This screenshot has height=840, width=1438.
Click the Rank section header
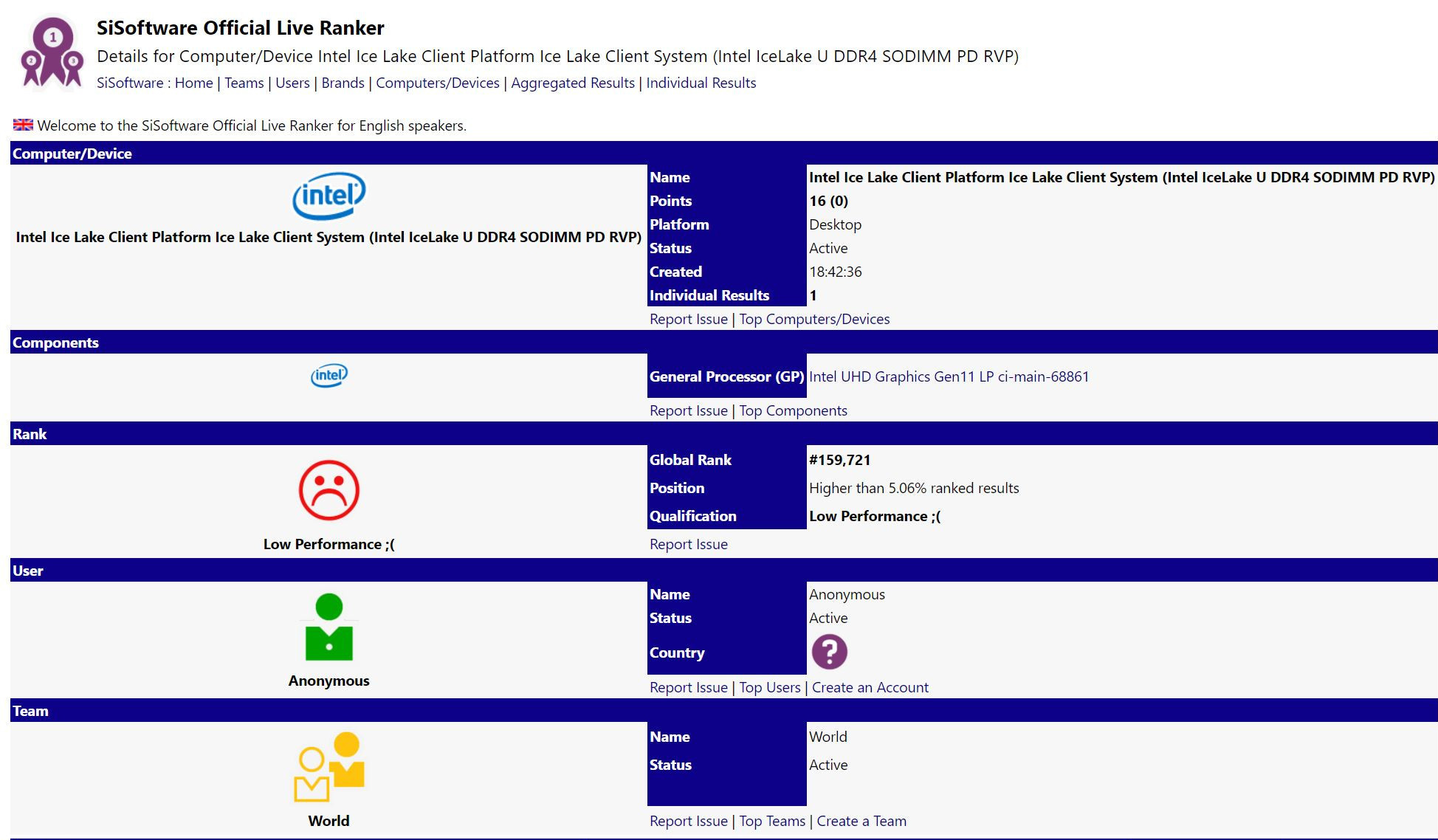click(724, 434)
